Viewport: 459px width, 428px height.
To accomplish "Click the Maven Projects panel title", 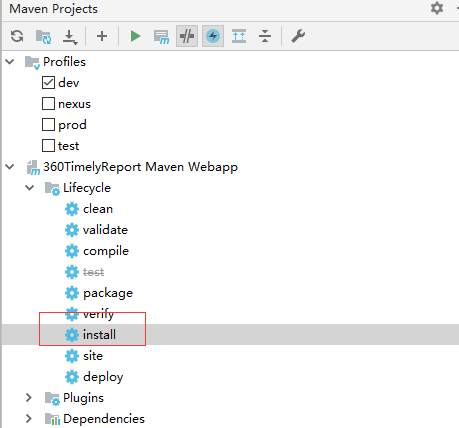I will pyautogui.click(x=53, y=9).
